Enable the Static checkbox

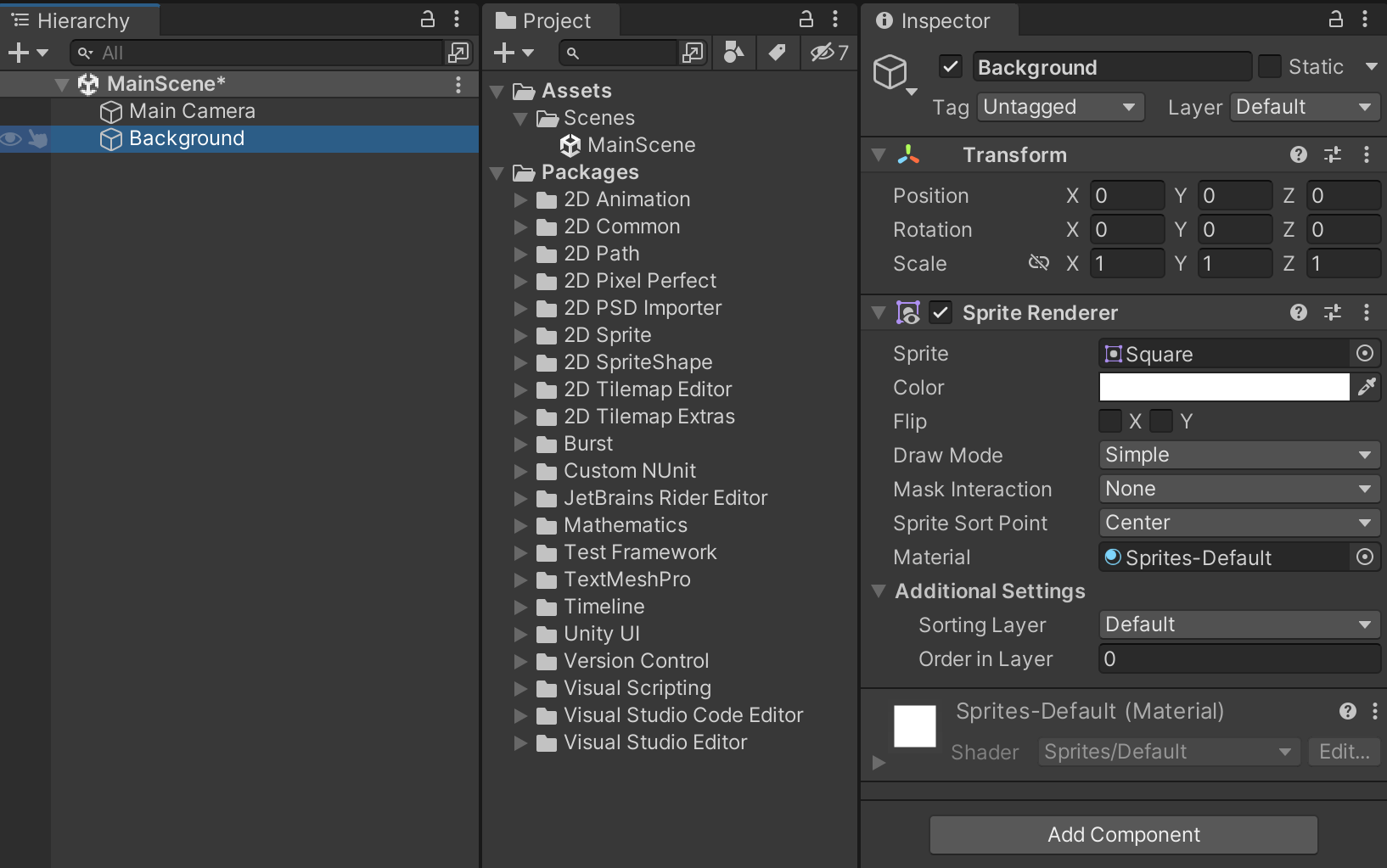(1270, 66)
